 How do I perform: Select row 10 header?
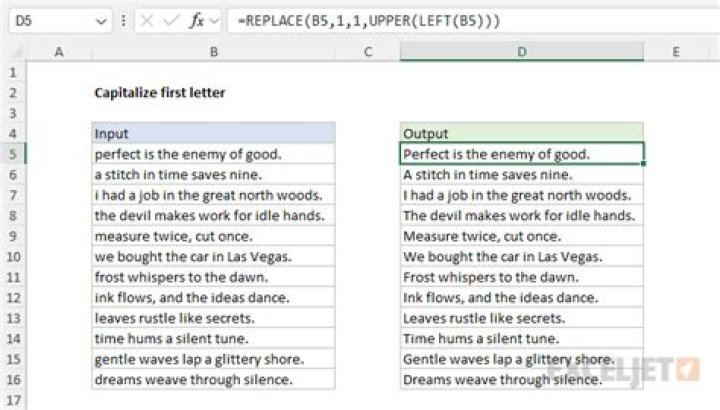[x=13, y=256]
